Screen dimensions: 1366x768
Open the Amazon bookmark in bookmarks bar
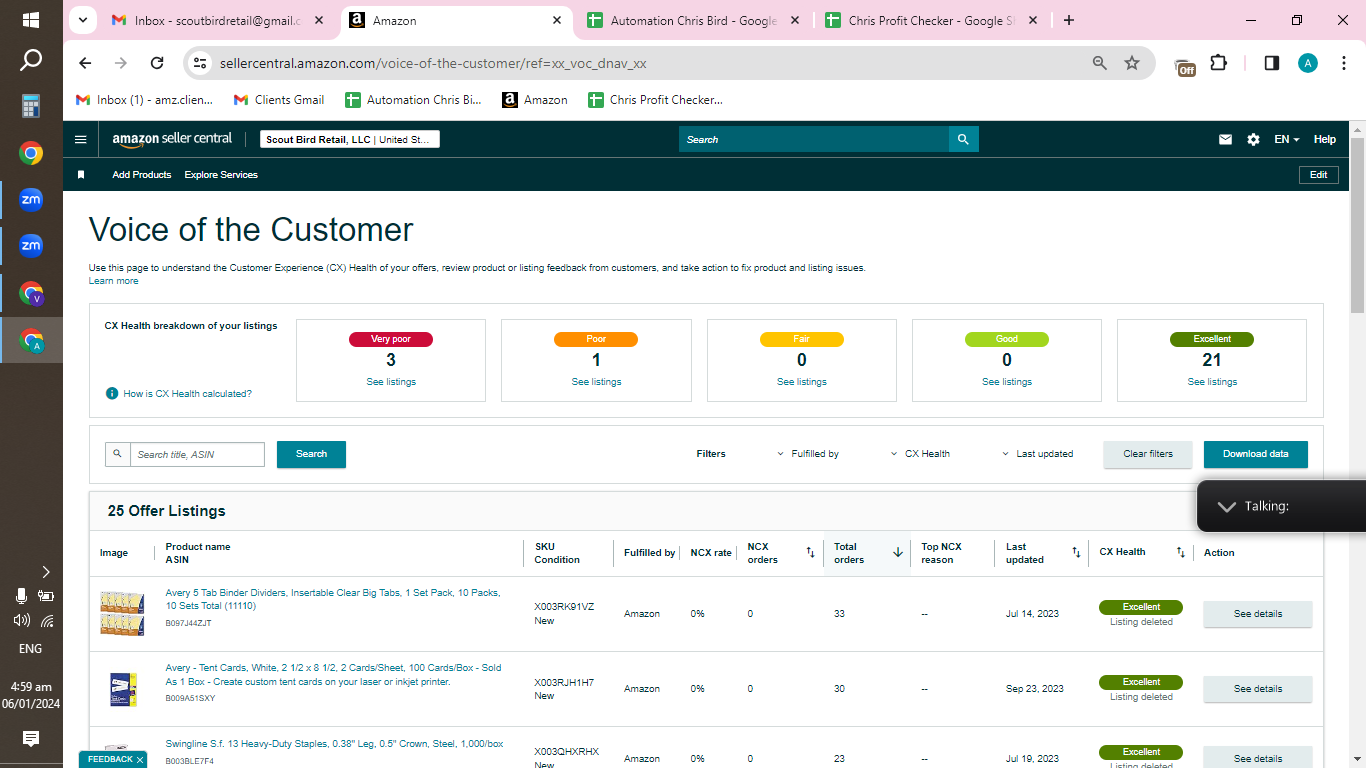[535, 100]
